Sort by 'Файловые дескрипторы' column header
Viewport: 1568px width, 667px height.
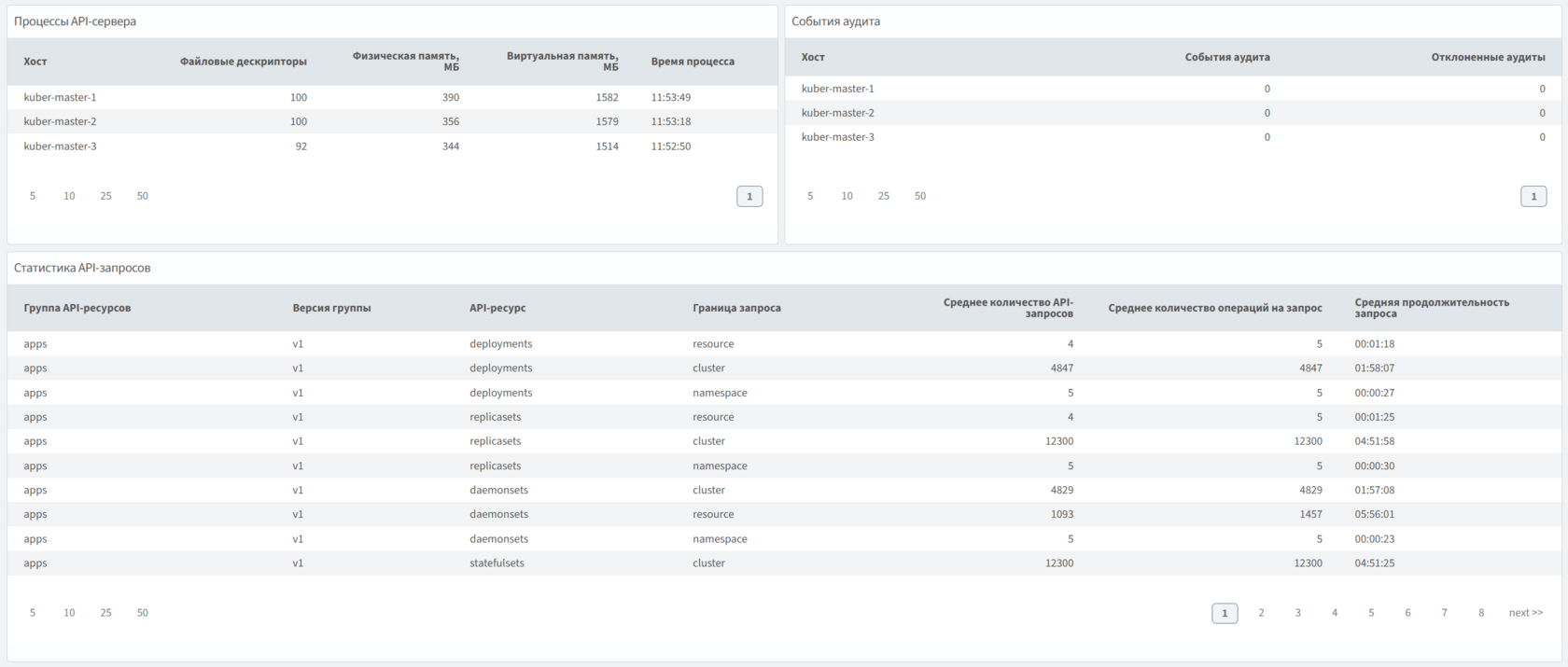tap(243, 62)
